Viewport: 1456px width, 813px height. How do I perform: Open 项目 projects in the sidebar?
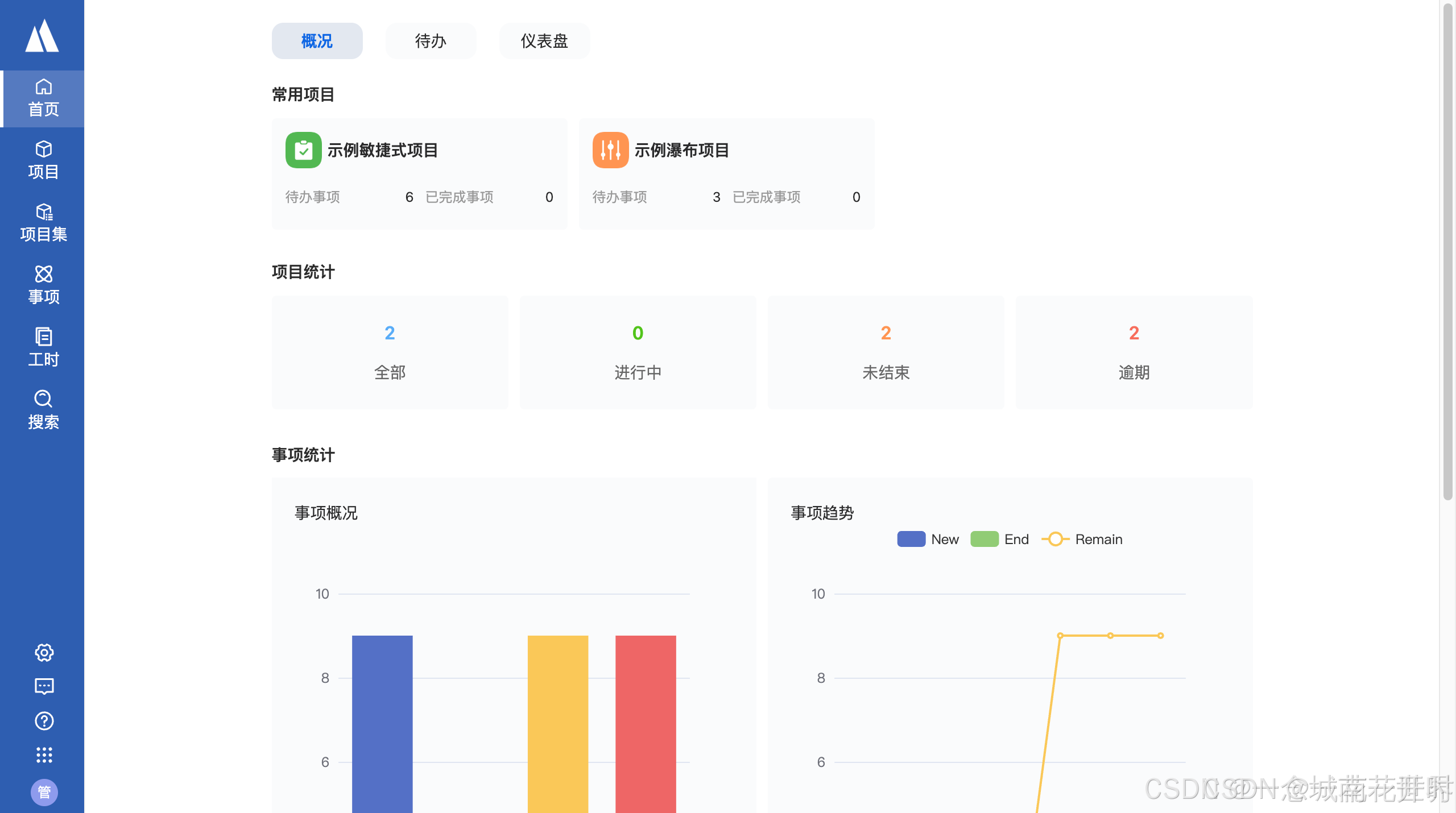tap(43, 161)
